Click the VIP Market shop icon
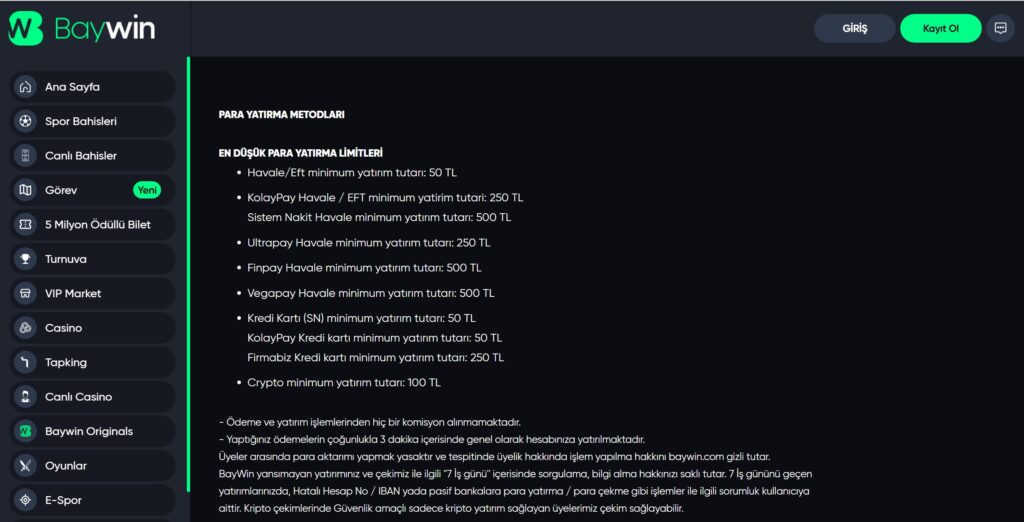The width and height of the screenshot is (1024, 522). coord(25,294)
